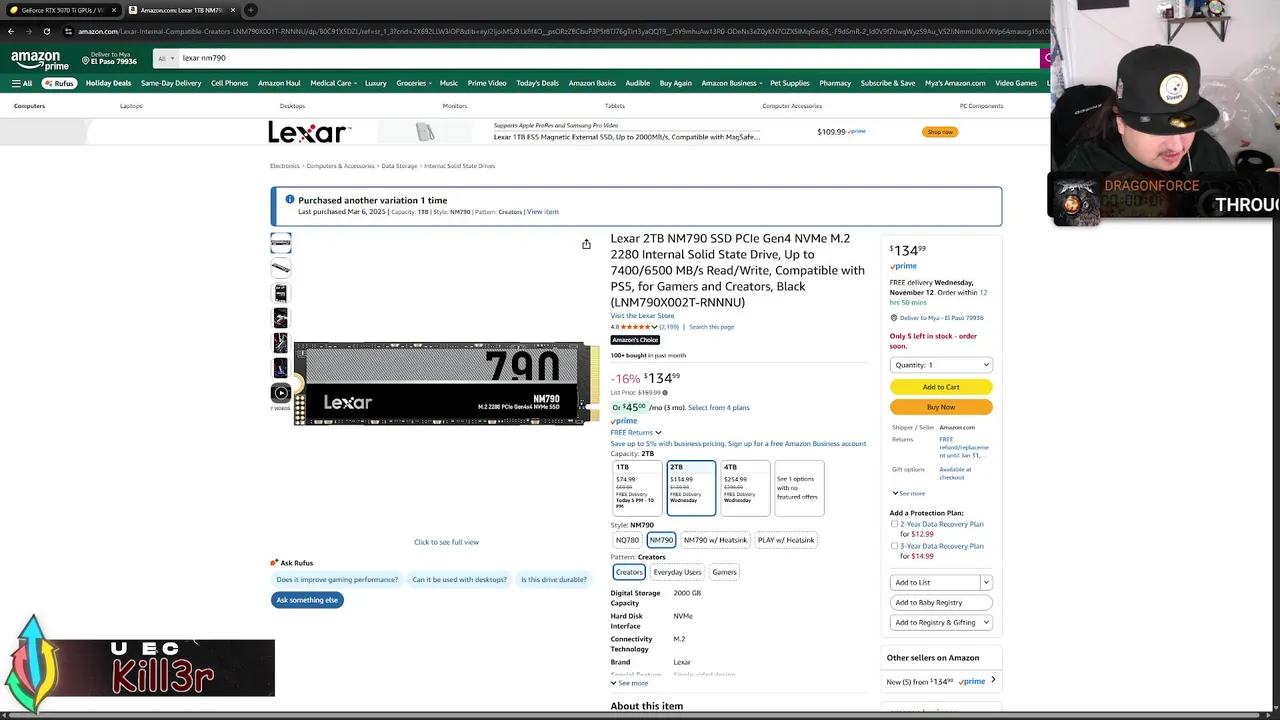Open the All hamburger menu
Viewport: 1280px width, 720px height.
pyautogui.click(x=22, y=83)
